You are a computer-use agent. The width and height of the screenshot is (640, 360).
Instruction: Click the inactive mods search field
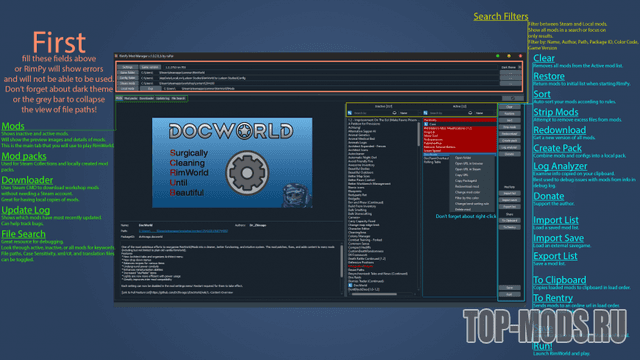pyautogui.click(x=372, y=113)
